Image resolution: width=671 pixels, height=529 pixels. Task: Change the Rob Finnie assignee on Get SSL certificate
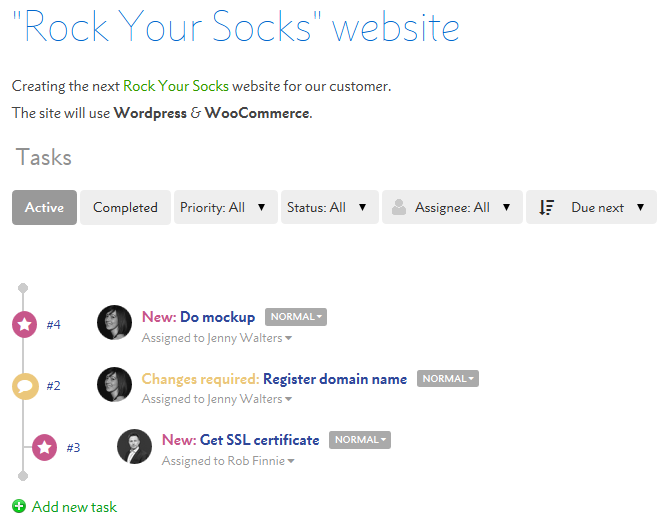pyautogui.click(x=228, y=461)
